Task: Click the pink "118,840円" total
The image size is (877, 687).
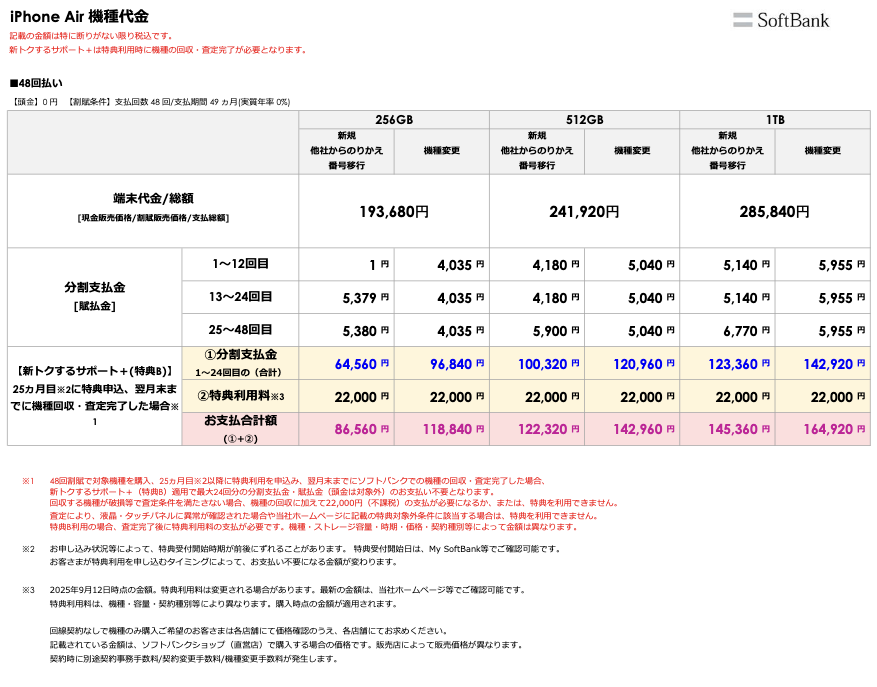Action: click(454, 429)
